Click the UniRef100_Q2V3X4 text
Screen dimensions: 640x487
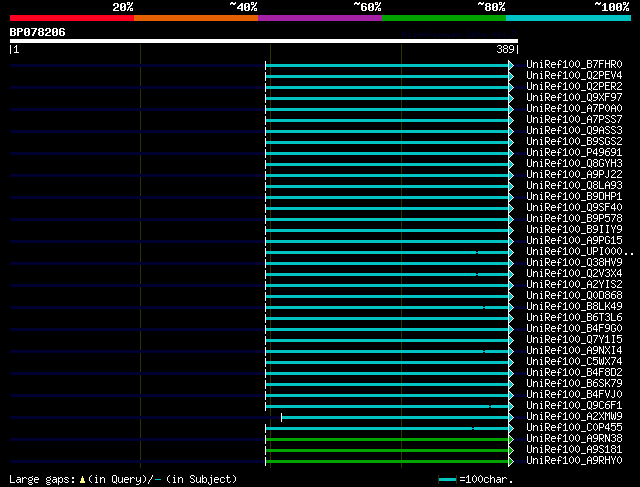[574, 274]
